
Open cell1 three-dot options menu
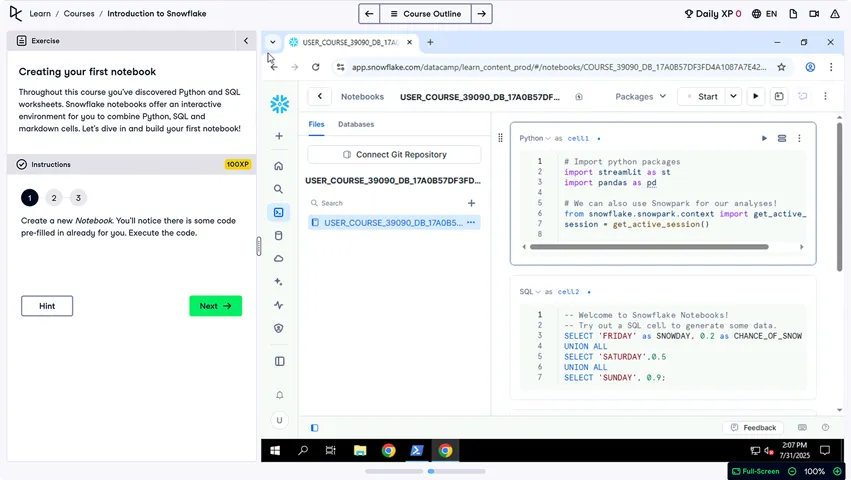[x=799, y=138]
